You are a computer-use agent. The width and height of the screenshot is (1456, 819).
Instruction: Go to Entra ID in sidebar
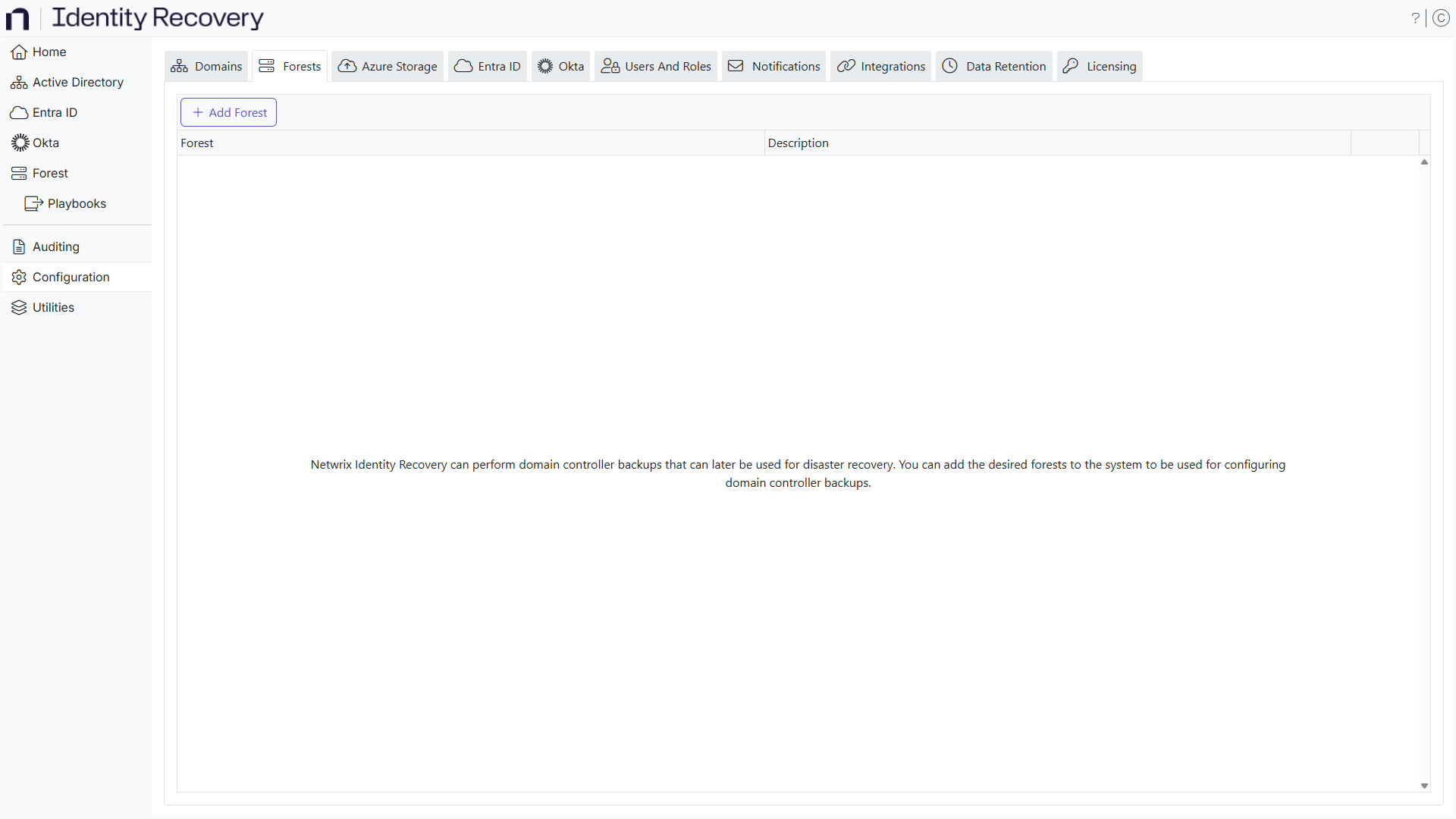[x=55, y=112]
